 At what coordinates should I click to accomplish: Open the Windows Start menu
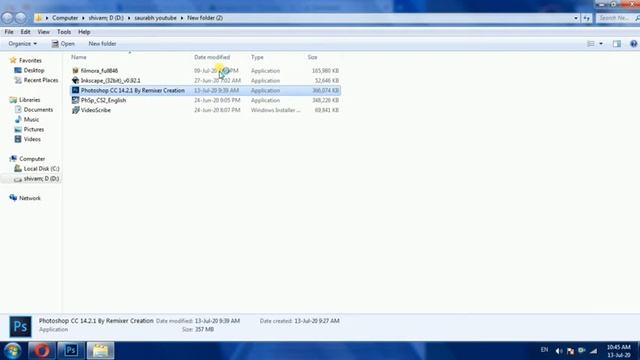(13, 351)
